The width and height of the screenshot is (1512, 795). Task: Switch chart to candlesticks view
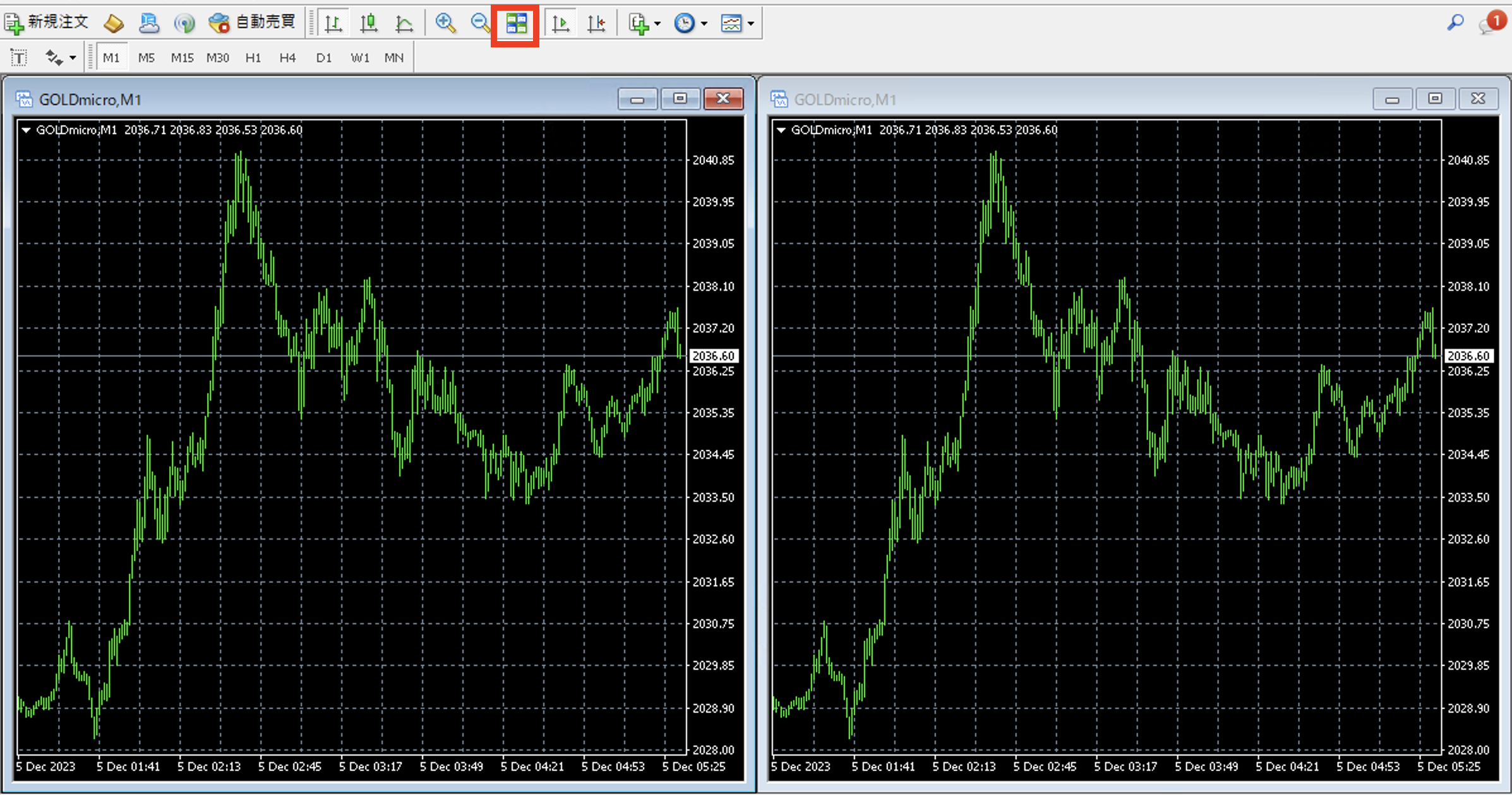click(368, 24)
